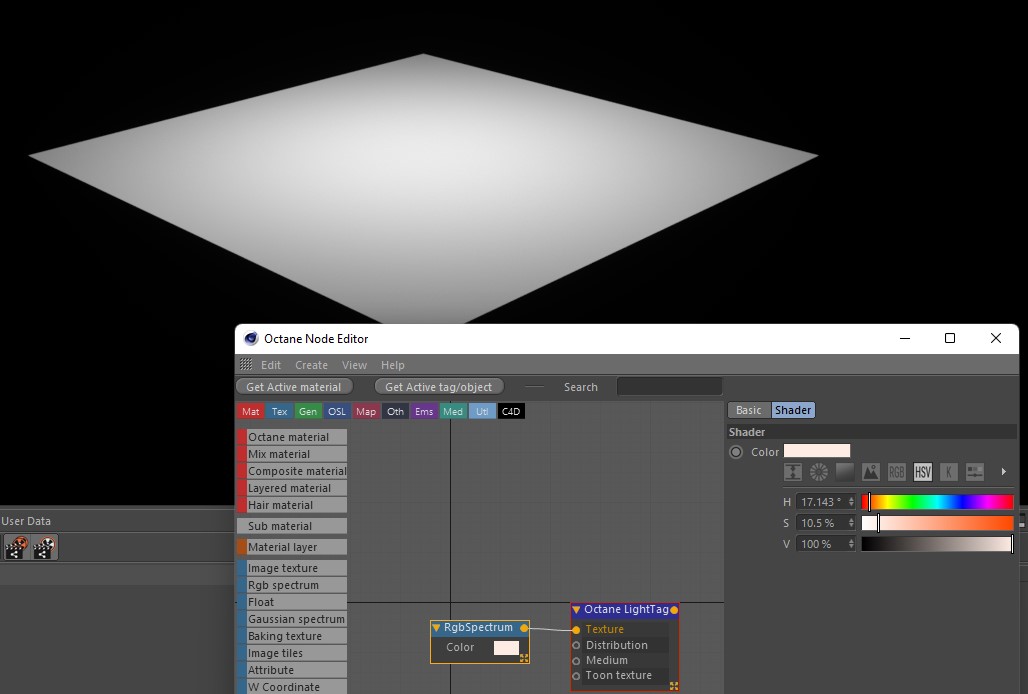
Task: Click the Medium input port
Action: (576, 661)
